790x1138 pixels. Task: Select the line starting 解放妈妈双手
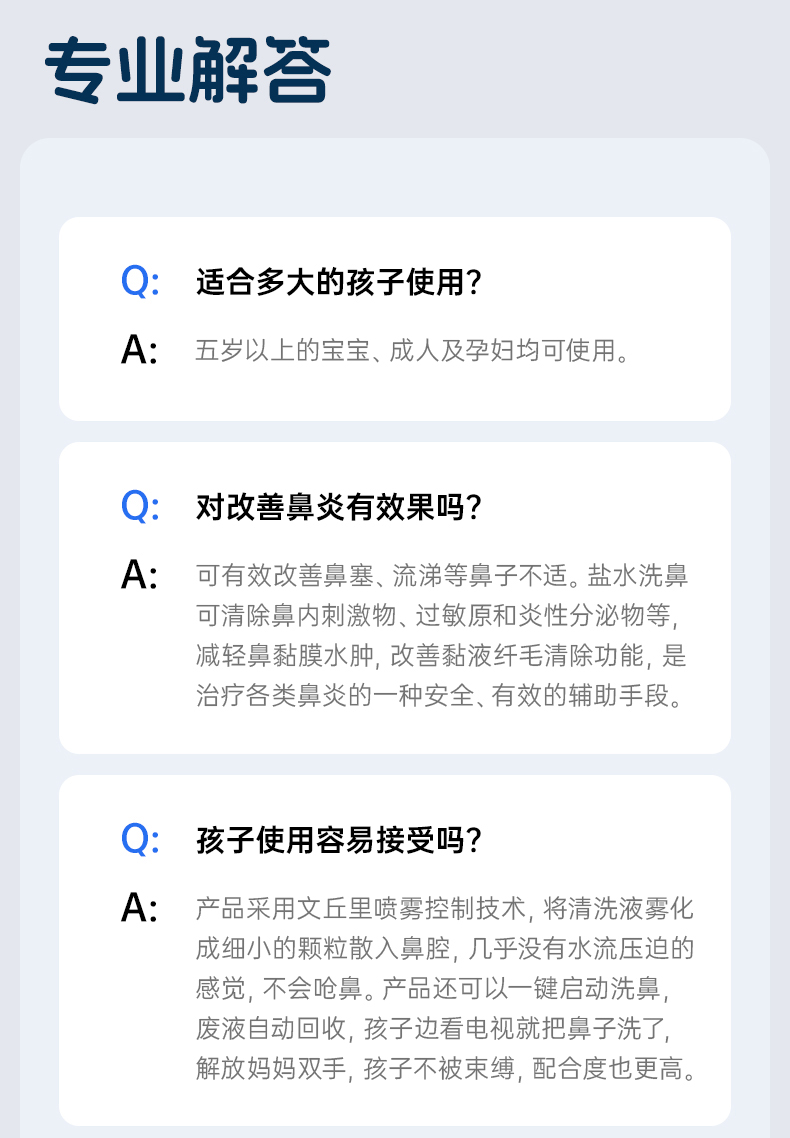coord(446,1069)
